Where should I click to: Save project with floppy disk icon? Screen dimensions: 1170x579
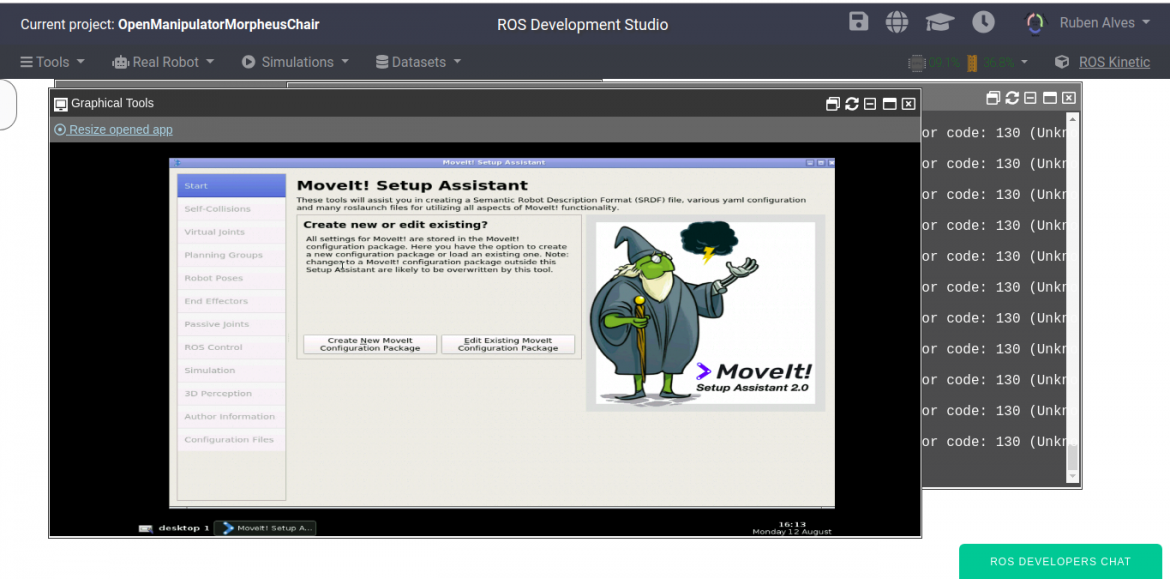[x=859, y=22]
